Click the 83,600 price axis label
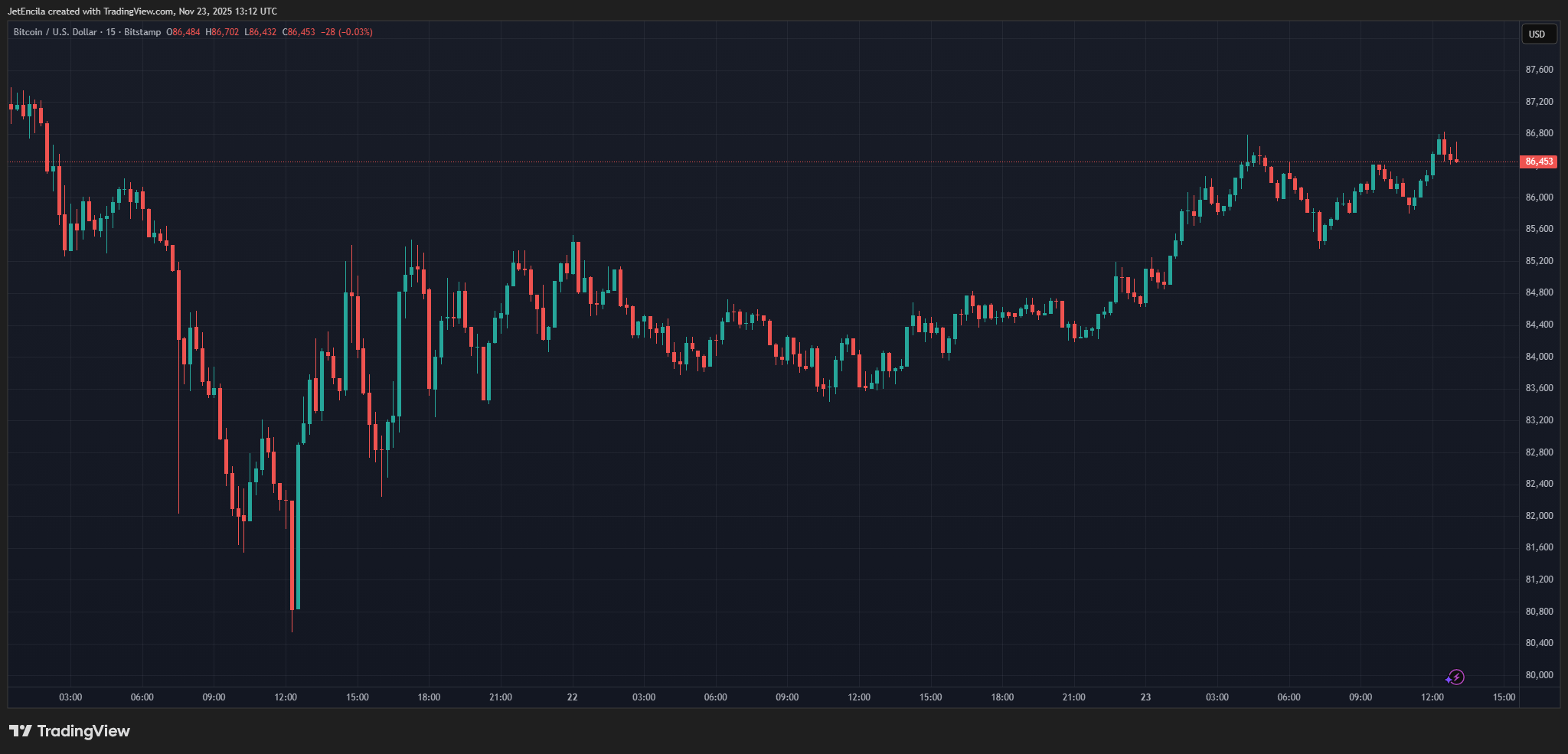1568x754 pixels. 1539,388
